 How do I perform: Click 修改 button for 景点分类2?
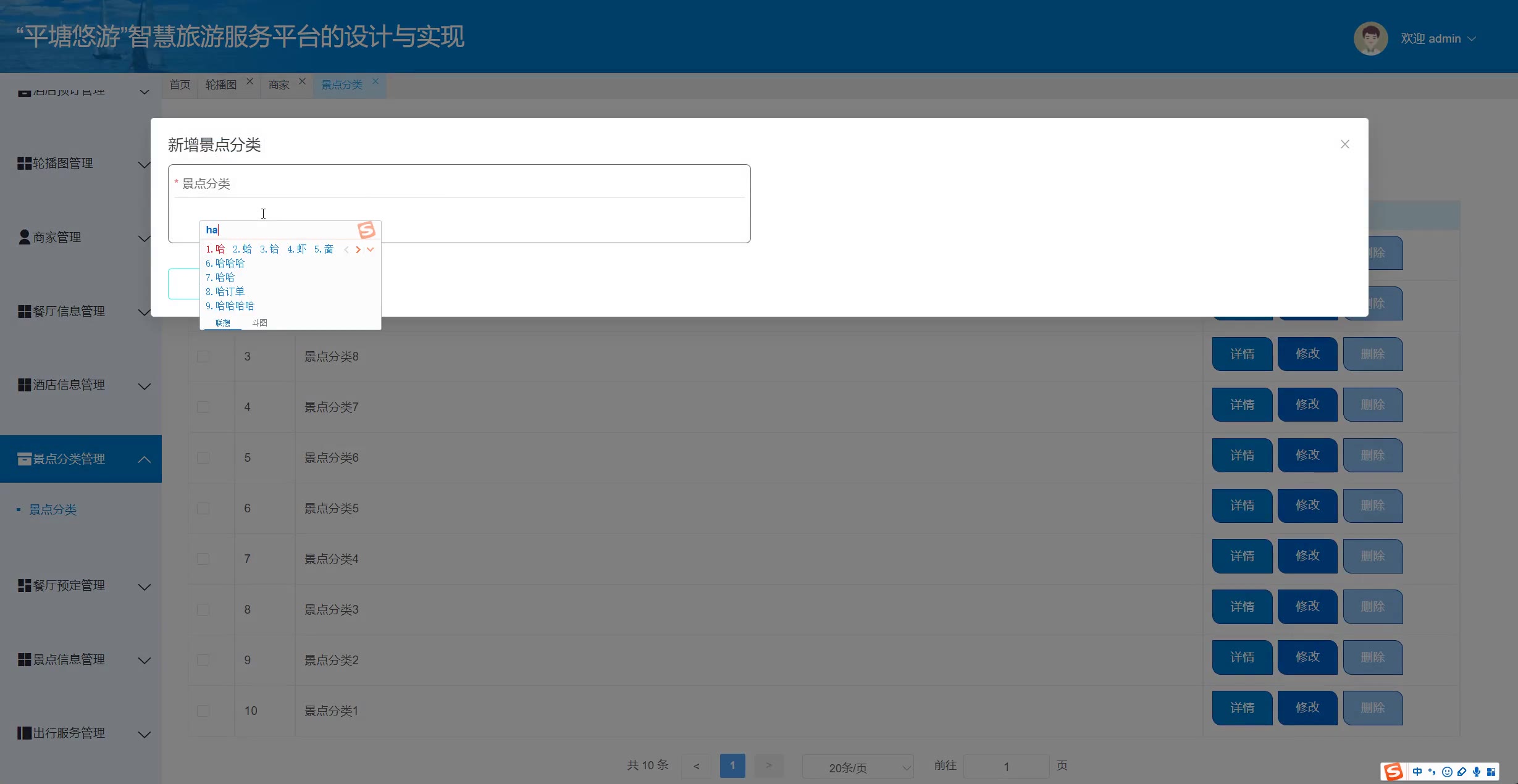click(x=1307, y=657)
